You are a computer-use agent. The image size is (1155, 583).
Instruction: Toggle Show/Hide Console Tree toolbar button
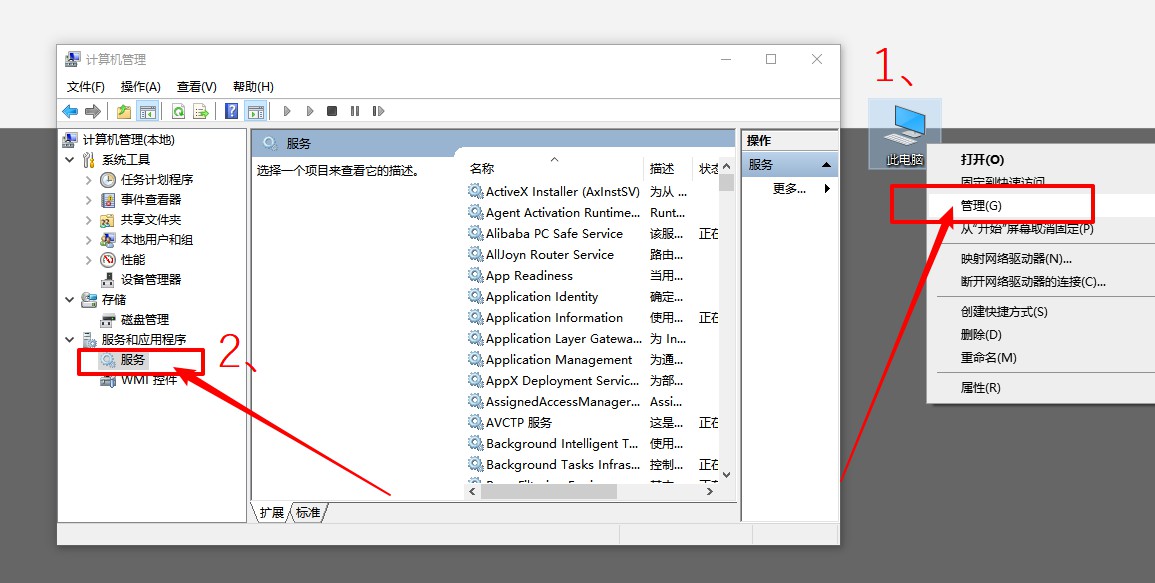147,111
